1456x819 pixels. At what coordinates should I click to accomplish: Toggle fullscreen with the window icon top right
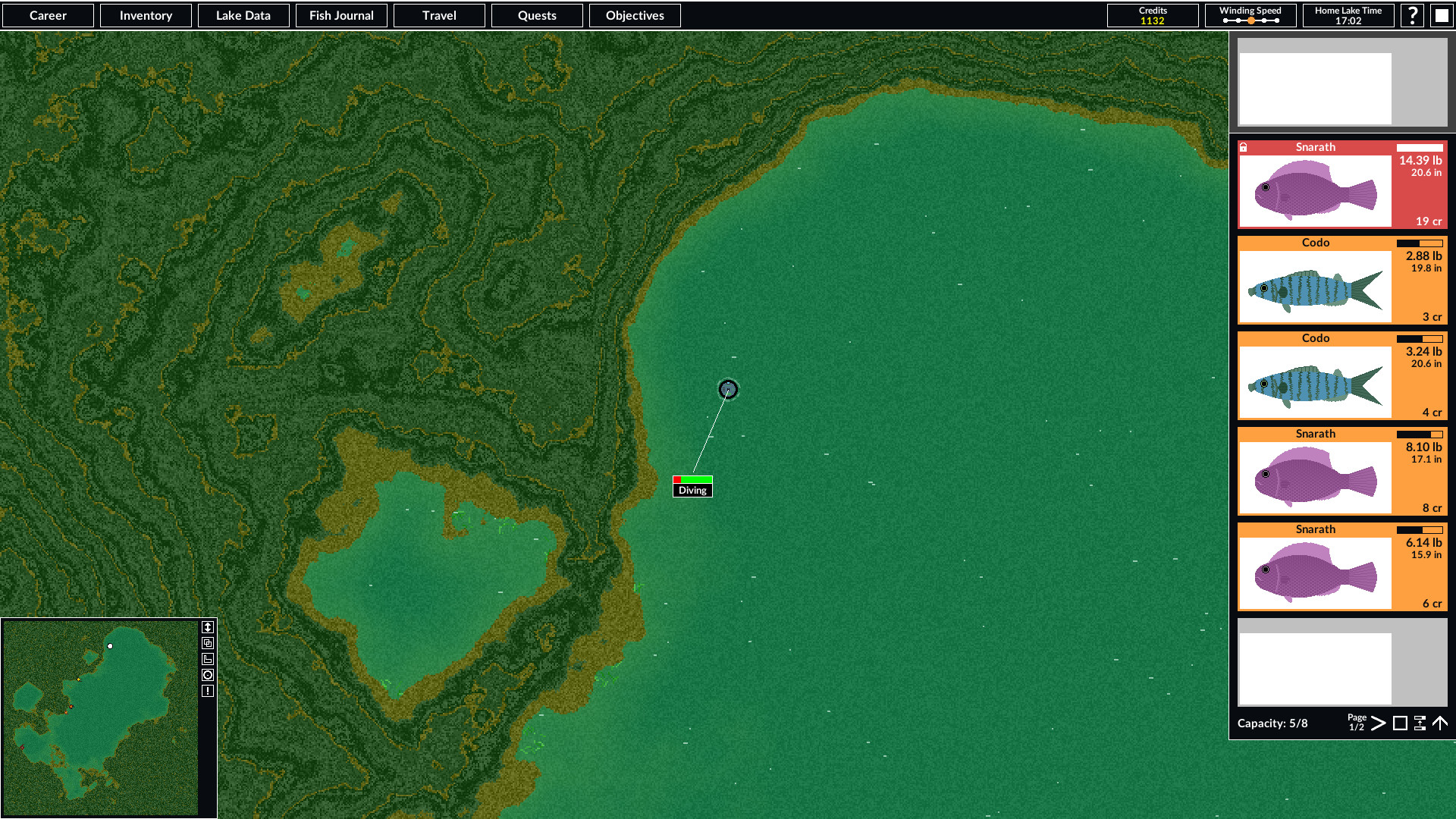coord(1440,14)
